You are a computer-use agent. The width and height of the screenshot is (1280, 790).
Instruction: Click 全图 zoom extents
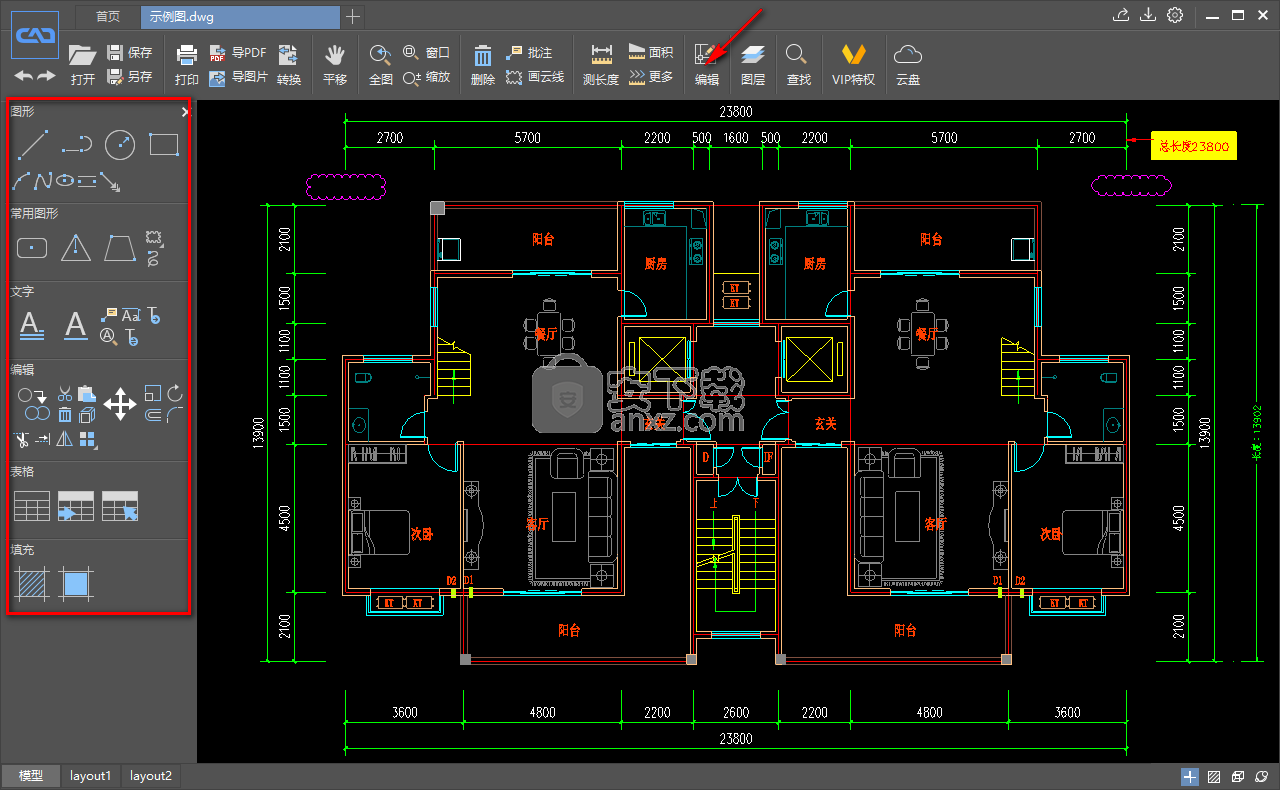(x=381, y=65)
